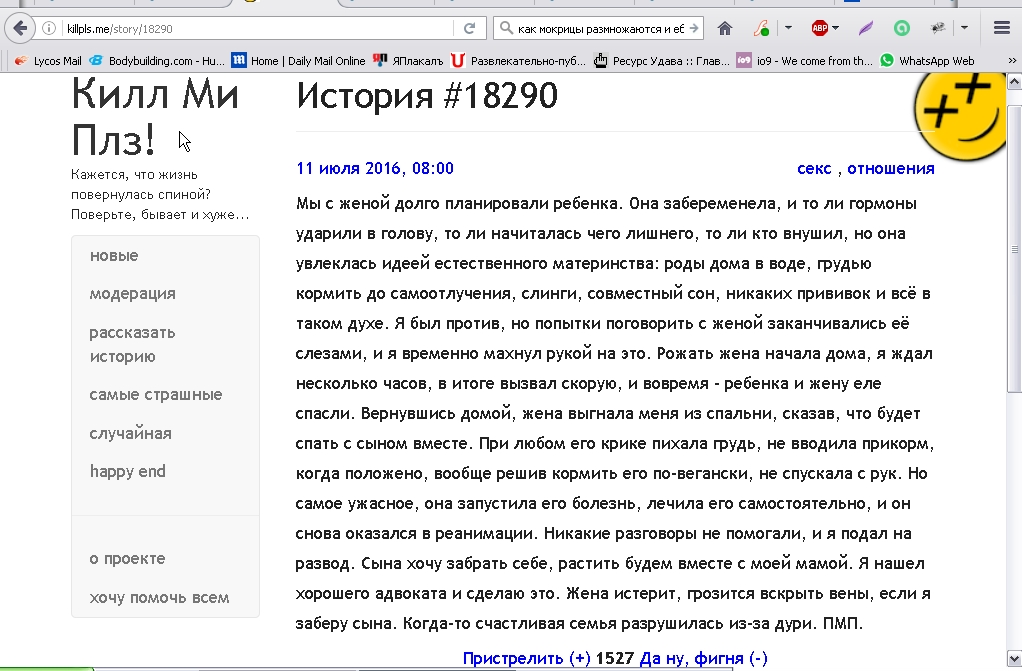
Task: Submit search with the go arrow
Action: pos(694,29)
